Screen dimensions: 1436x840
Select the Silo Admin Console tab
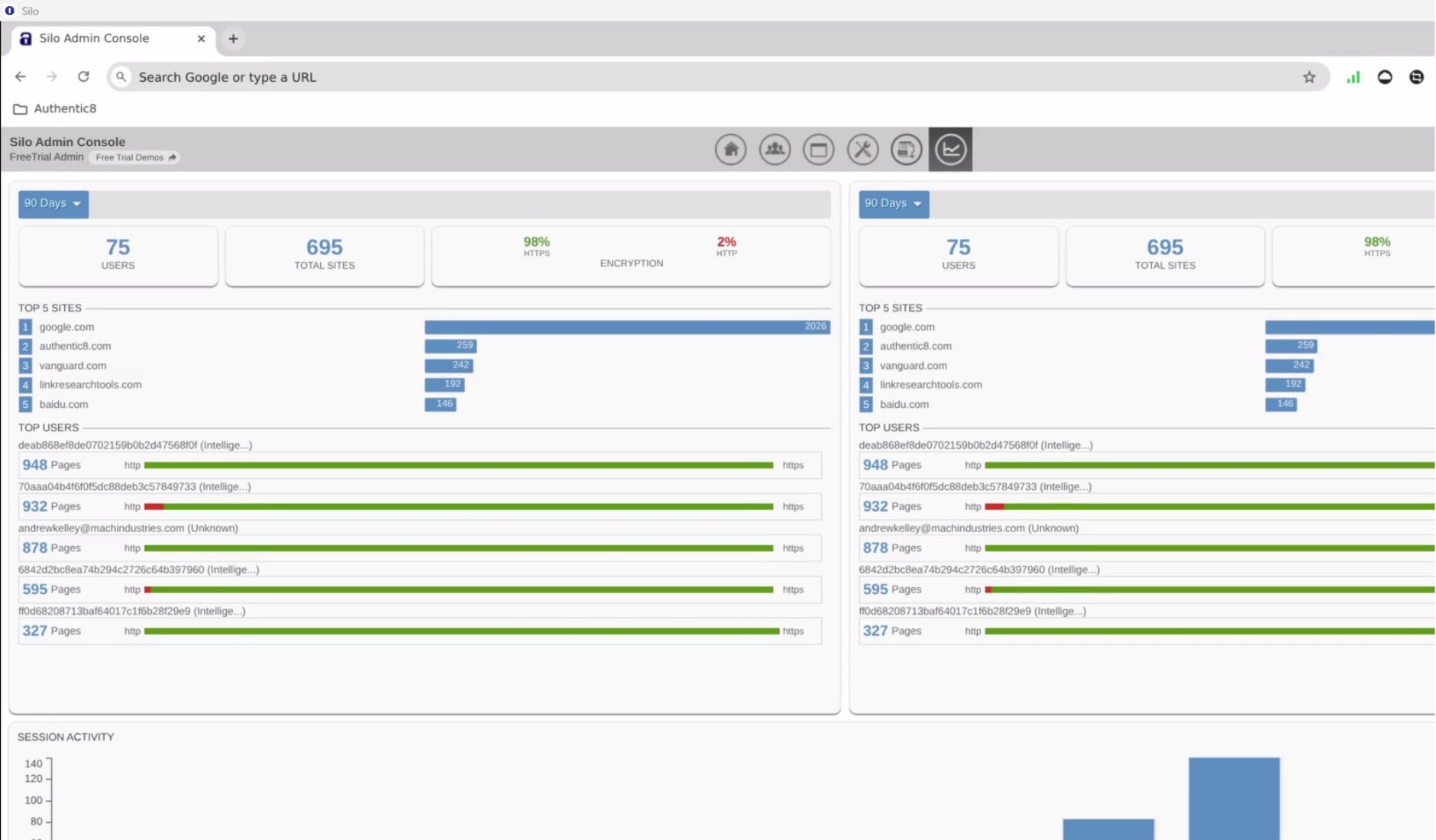[x=113, y=38]
